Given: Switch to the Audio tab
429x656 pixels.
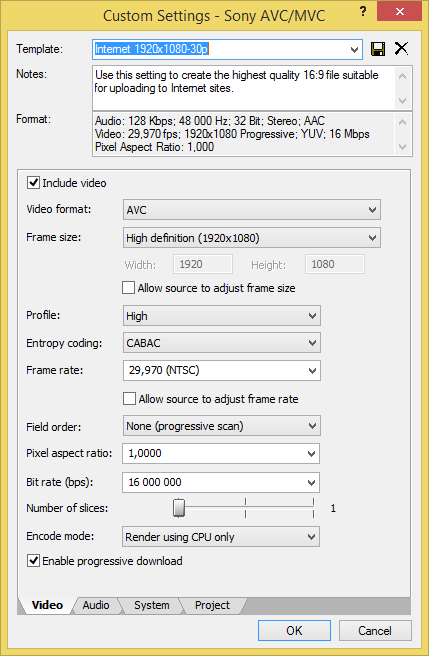Looking at the screenshot, I should click(96, 605).
